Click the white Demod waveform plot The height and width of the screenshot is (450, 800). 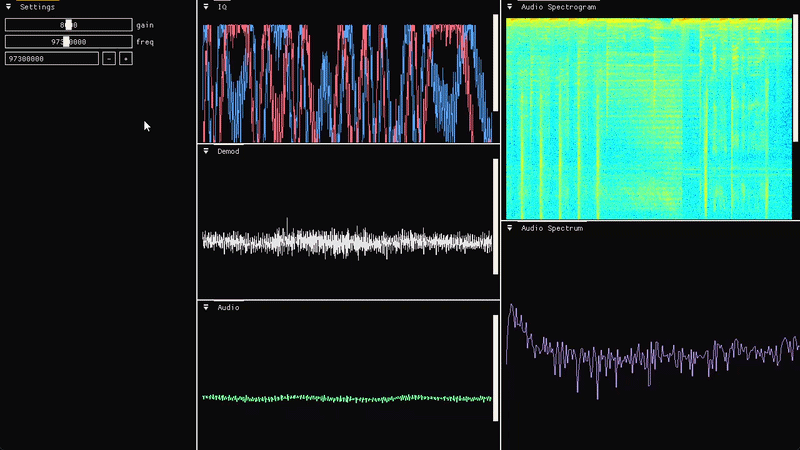click(x=347, y=241)
